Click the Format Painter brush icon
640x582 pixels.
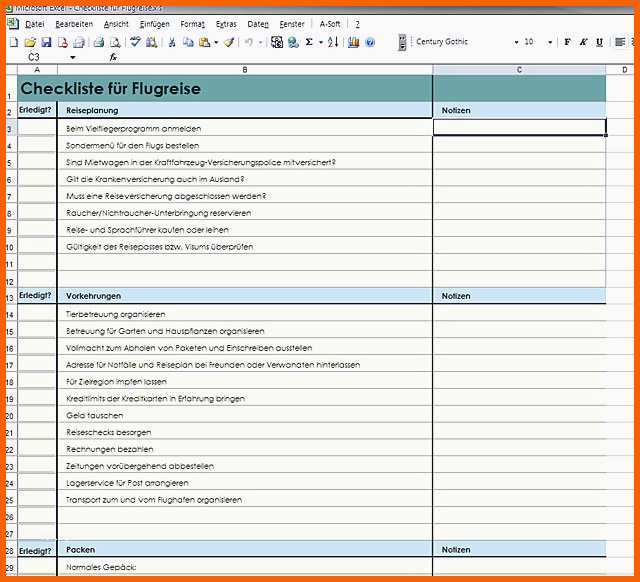click(229, 43)
